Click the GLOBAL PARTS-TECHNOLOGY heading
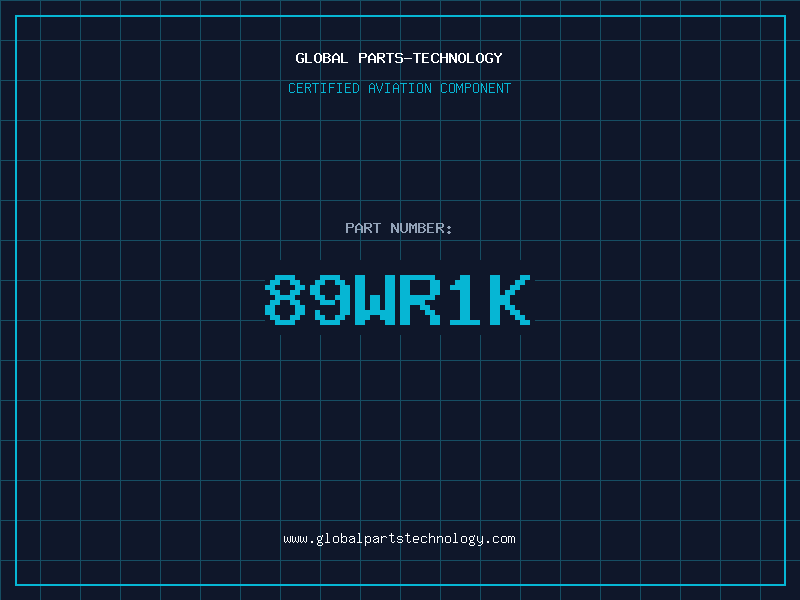The image size is (800, 600). pyautogui.click(x=399, y=58)
